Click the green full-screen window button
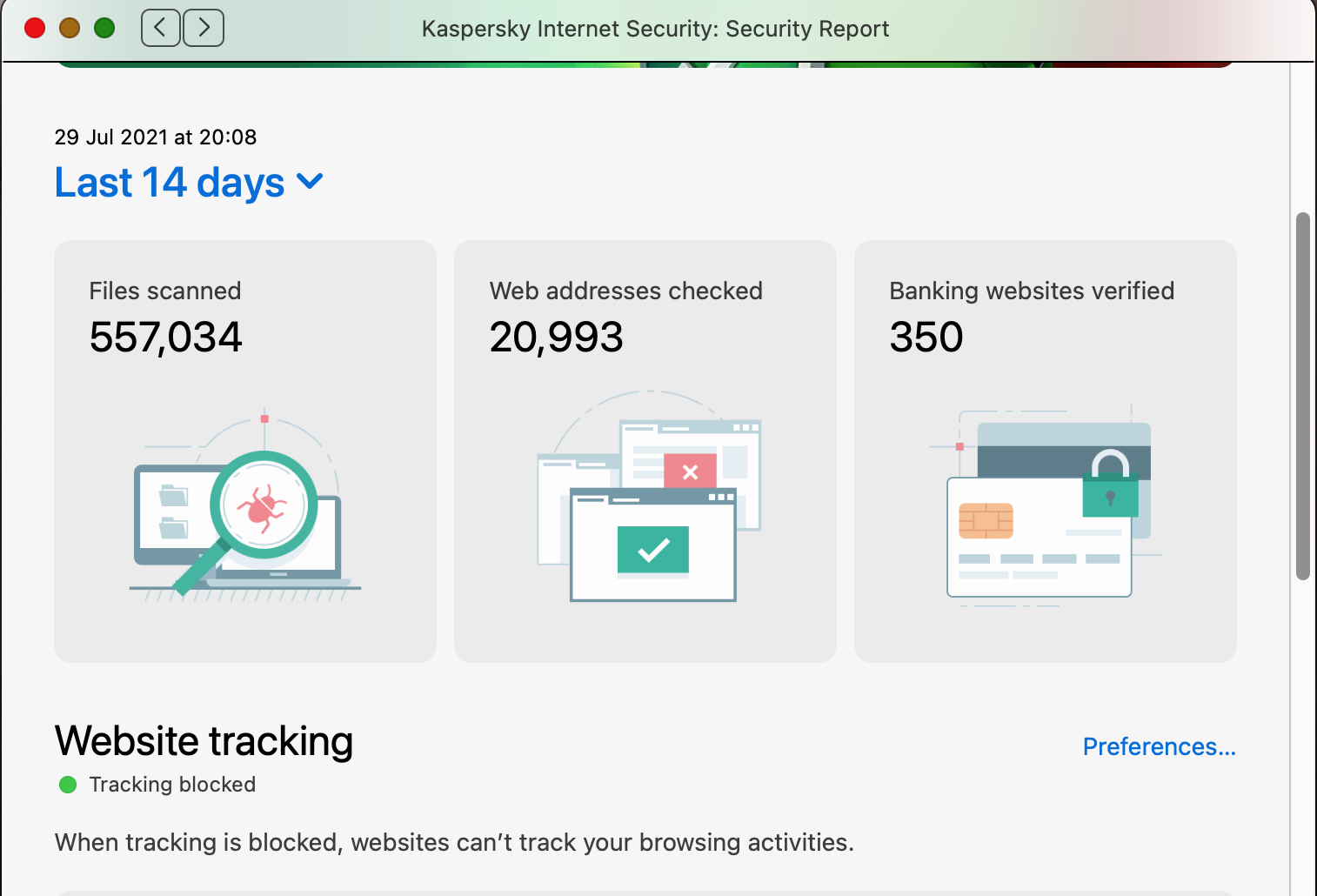The image size is (1317, 896). [104, 28]
